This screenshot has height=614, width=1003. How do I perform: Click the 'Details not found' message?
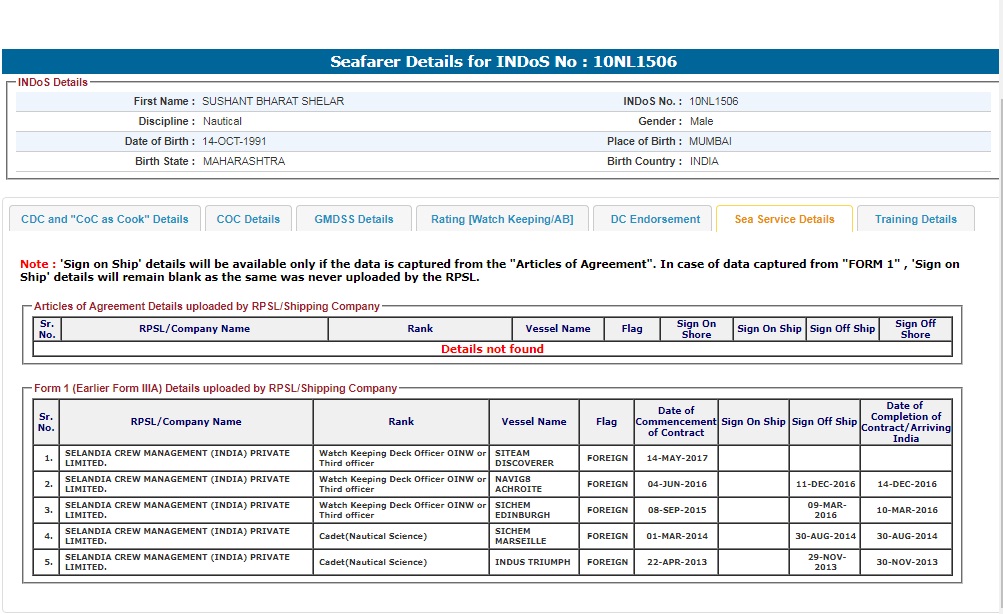[492, 349]
